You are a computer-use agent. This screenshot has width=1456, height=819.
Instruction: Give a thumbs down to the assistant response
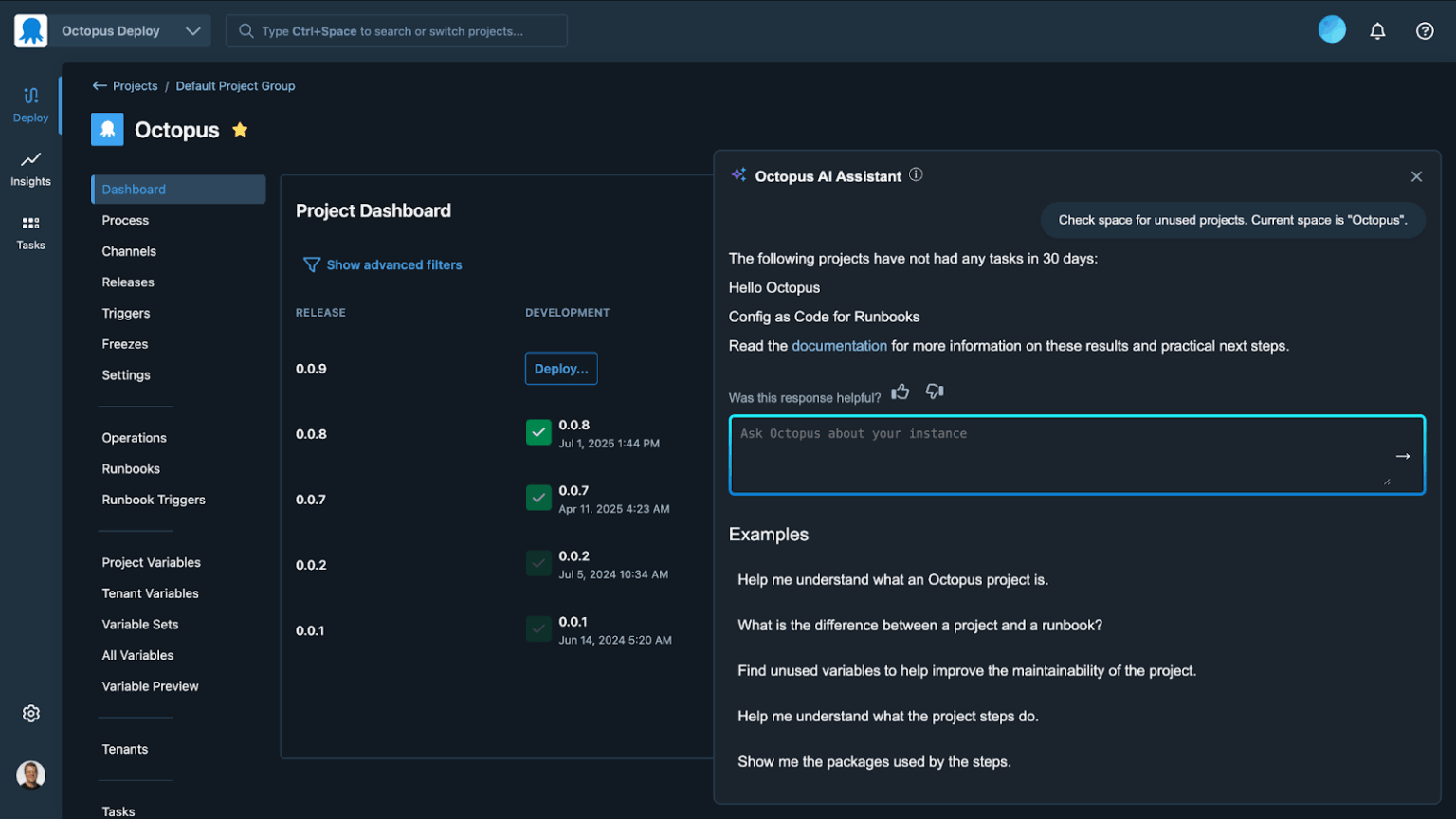[x=935, y=391]
